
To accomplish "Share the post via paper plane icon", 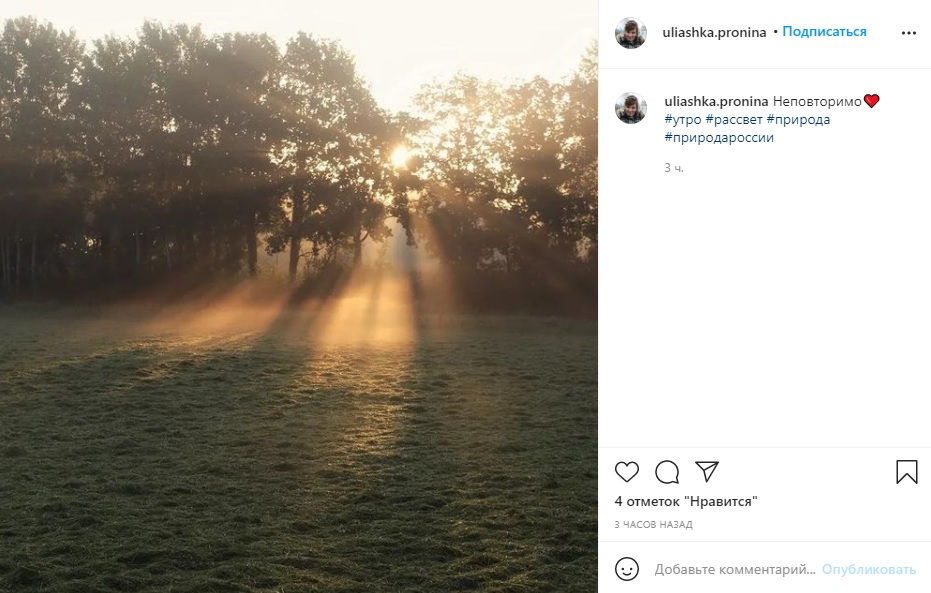I will click(x=707, y=472).
